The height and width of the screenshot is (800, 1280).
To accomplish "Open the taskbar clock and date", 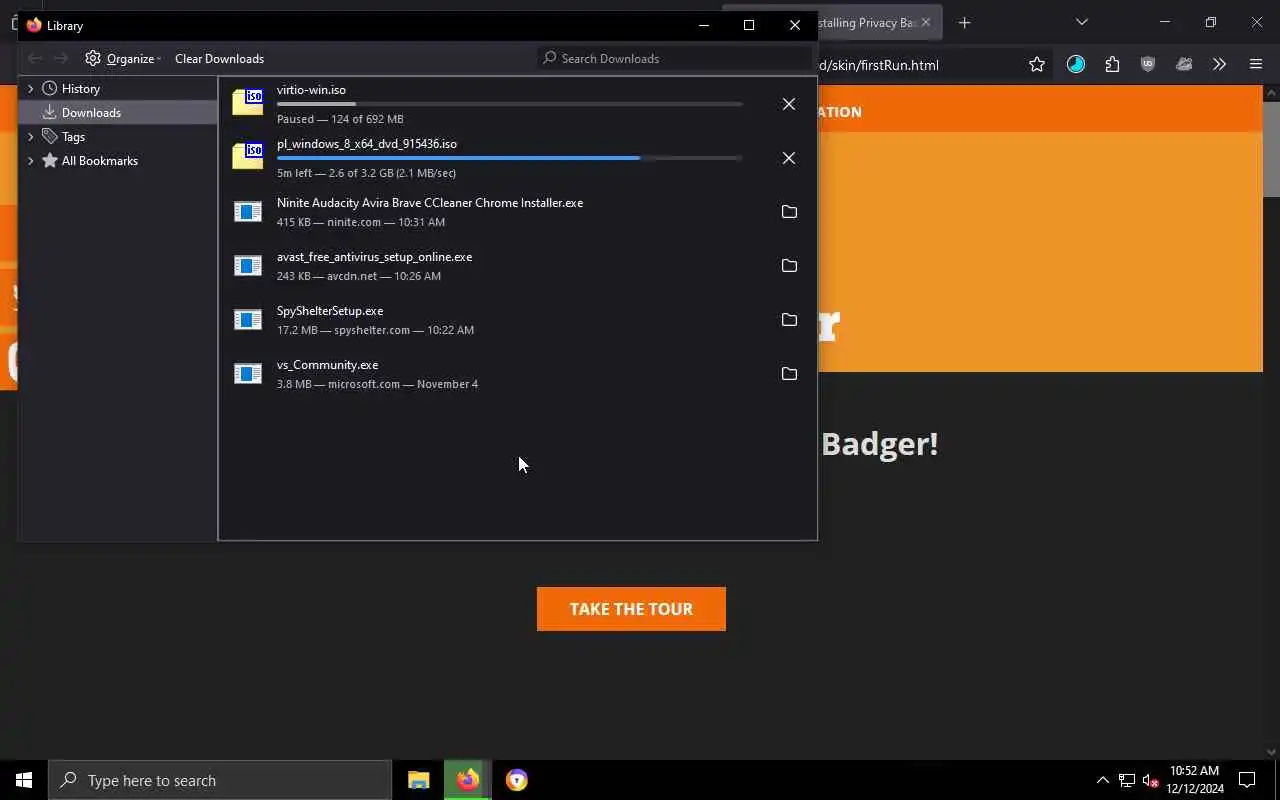I will 1195,780.
